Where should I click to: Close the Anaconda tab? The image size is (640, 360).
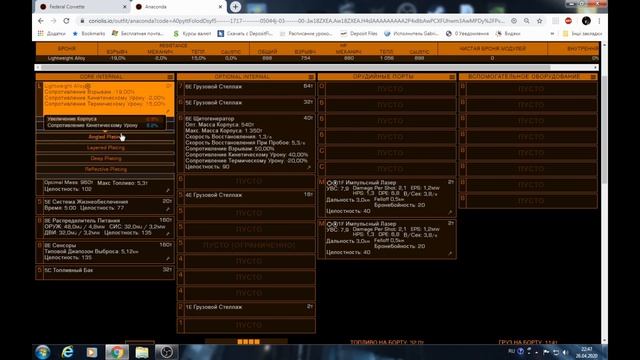(220, 7)
